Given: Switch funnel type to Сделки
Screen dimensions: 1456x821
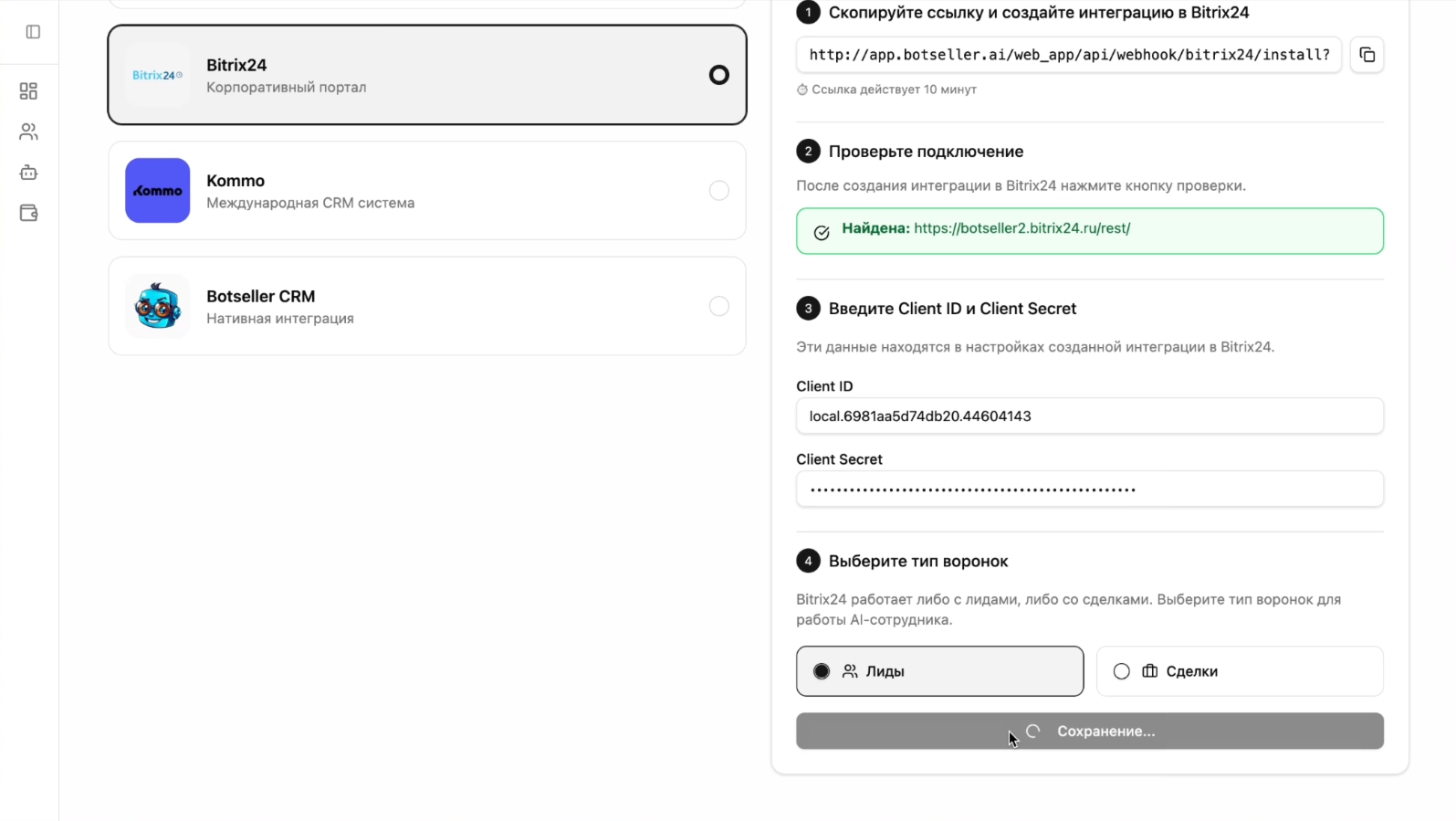Looking at the screenshot, I should coord(1239,671).
